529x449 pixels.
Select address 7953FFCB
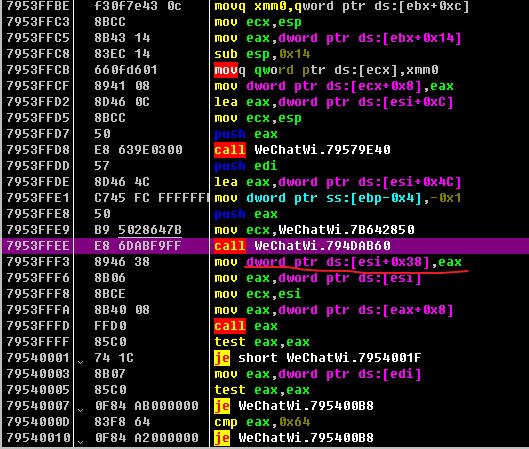coord(38,70)
